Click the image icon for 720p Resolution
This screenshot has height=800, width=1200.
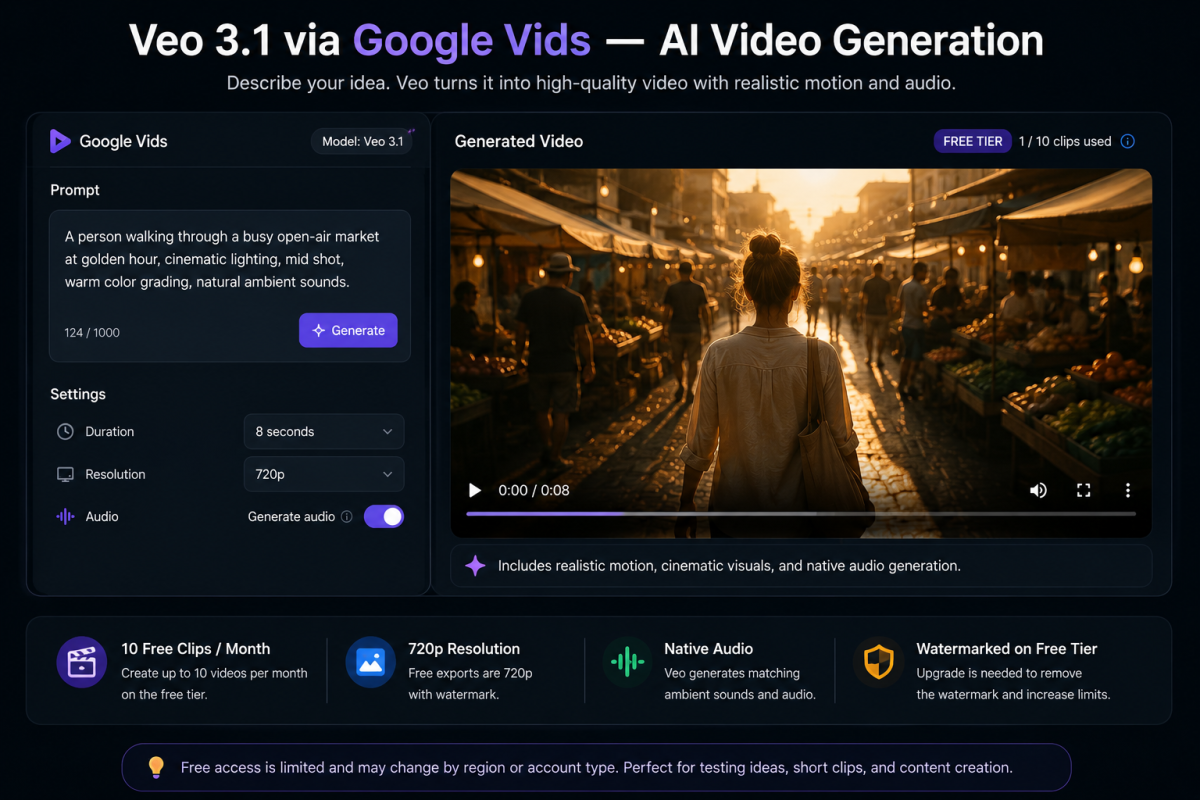(370, 662)
